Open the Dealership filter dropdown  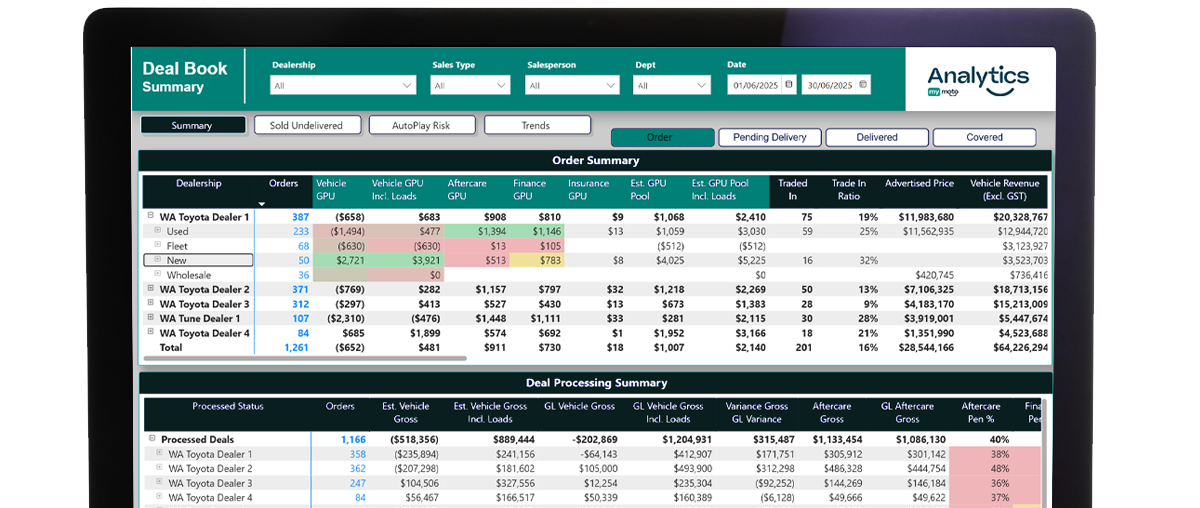(x=343, y=85)
